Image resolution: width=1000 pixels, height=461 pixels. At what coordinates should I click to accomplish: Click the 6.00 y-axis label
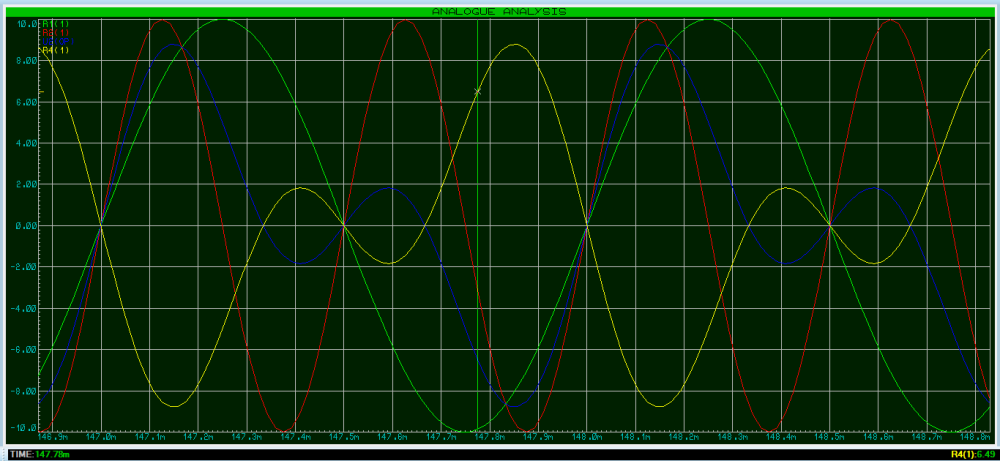(x=25, y=102)
